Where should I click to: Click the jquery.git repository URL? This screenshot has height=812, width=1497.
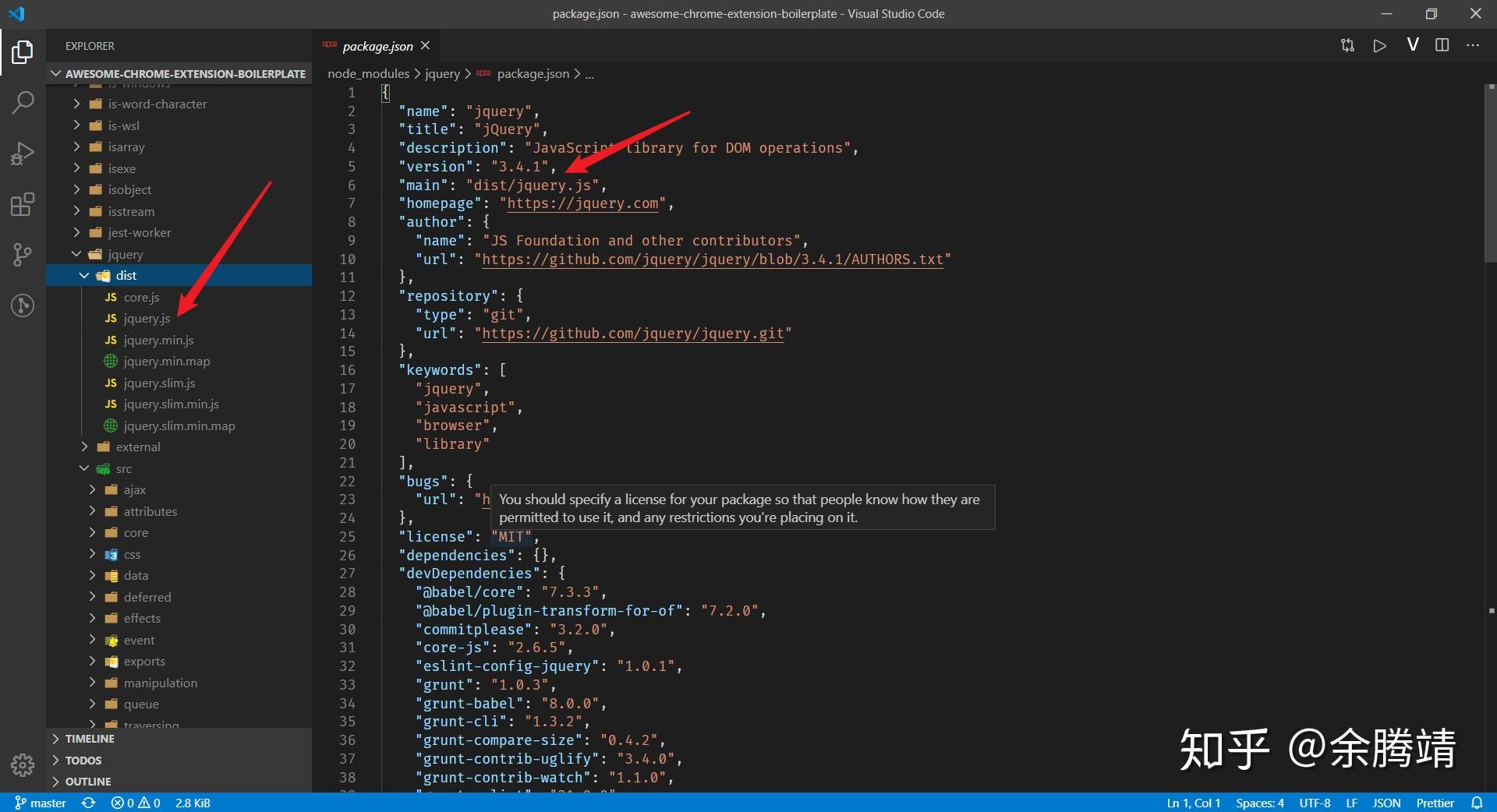(x=633, y=334)
